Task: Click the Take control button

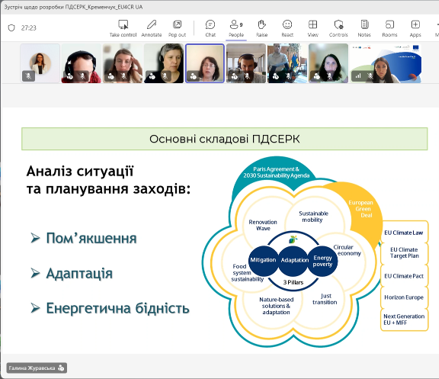Action: pyautogui.click(x=123, y=28)
